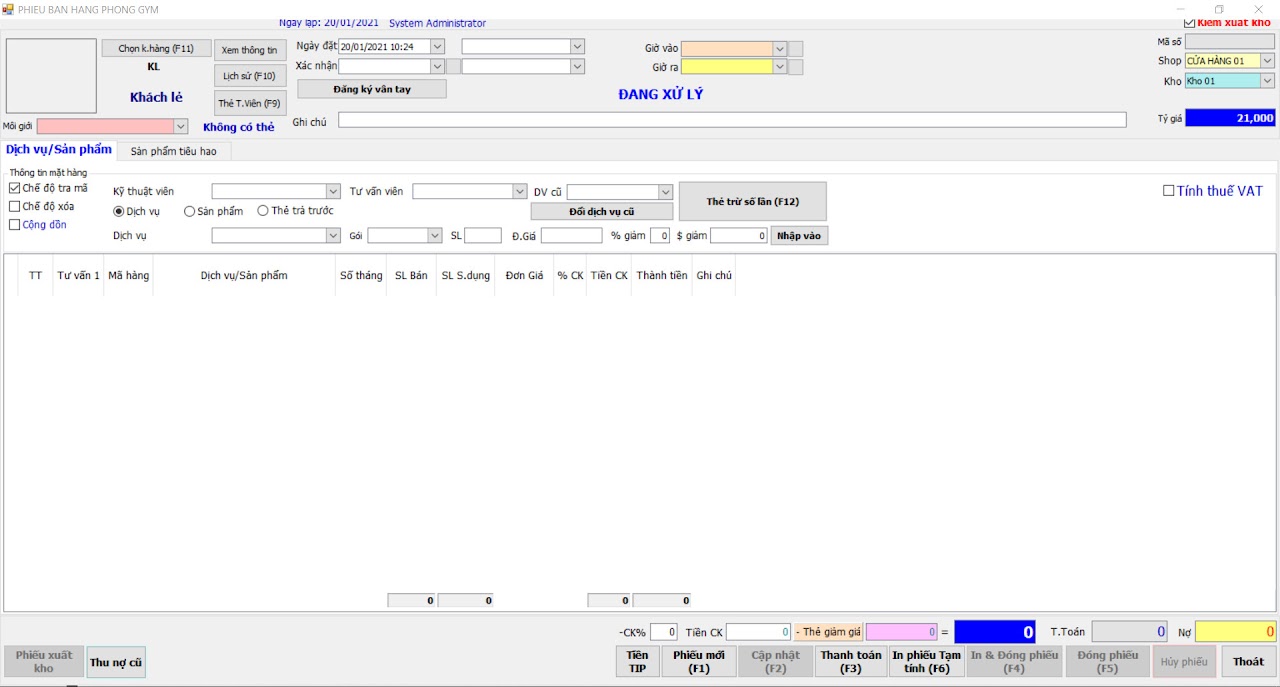Click 'Chọn k.hàng (F11)' button
1280x687 pixels.
(157, 48)
